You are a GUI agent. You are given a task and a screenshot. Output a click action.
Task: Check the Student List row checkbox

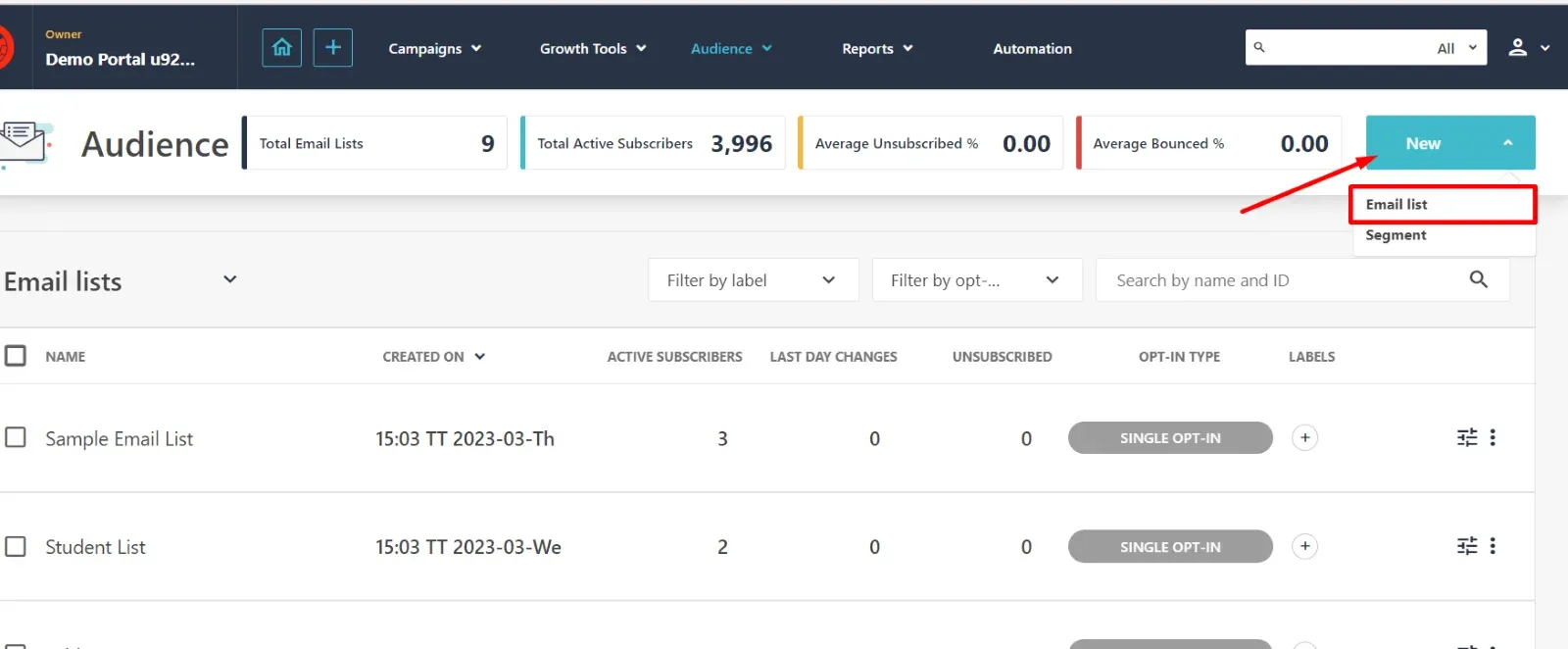click(x=16, y=546)
